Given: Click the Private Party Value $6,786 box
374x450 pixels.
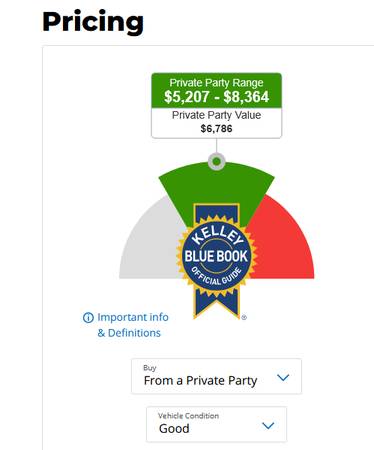Looking at the screenshot, I should (216, 122).
